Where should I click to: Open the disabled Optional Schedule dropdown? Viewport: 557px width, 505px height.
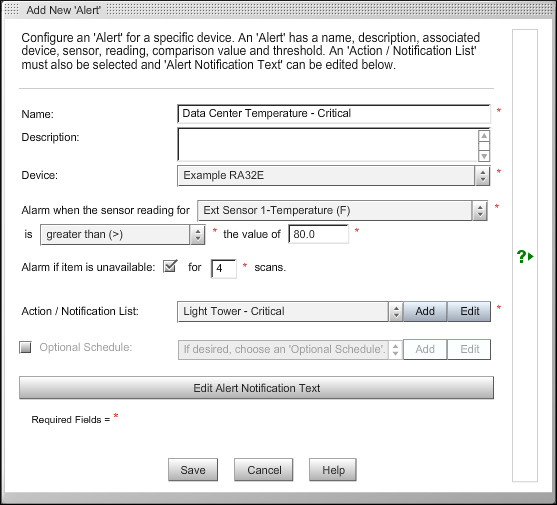pos(290,349)
